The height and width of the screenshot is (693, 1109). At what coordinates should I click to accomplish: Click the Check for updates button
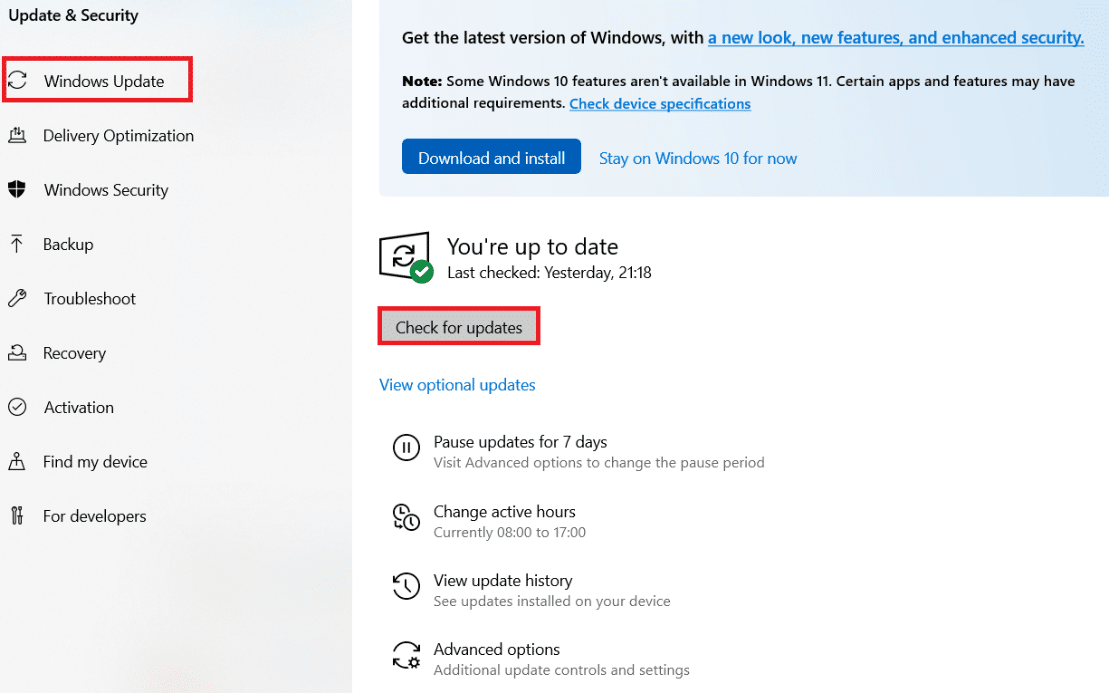click(458, 326)
